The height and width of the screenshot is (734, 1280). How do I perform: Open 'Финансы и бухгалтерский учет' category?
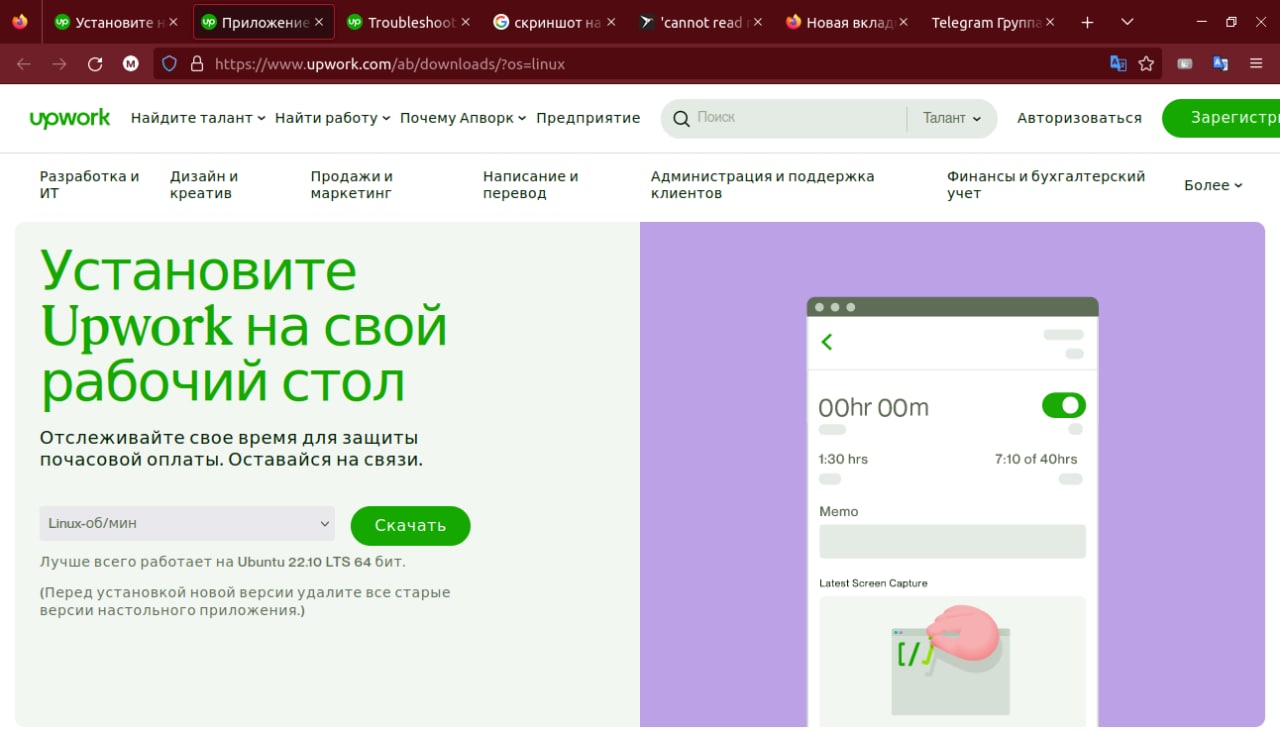1046,185
